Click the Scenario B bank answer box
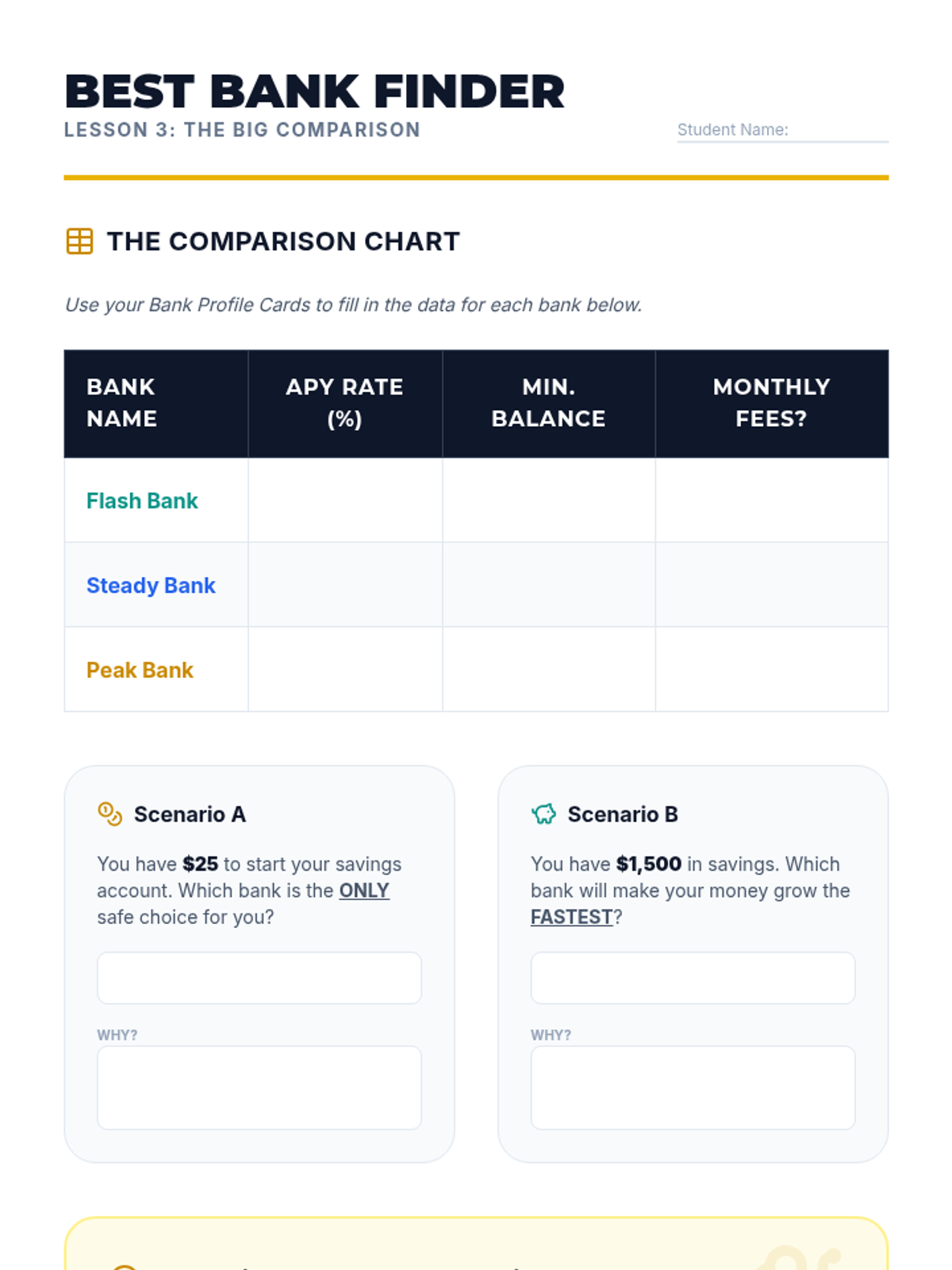Viewport: 952px width, 1270px height. [x=693, y=978]
